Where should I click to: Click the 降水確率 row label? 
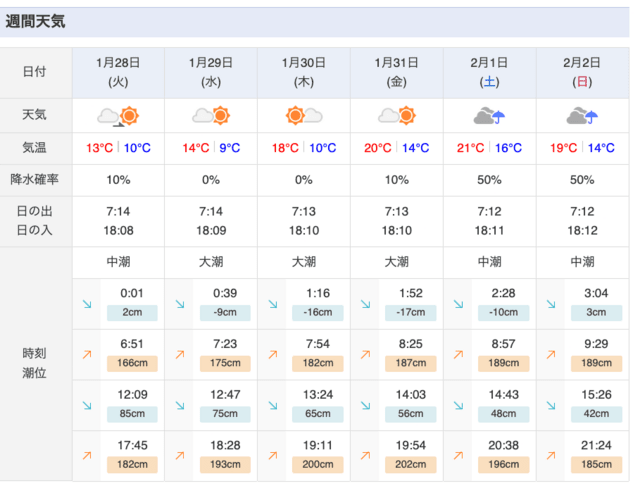[35, 179]
